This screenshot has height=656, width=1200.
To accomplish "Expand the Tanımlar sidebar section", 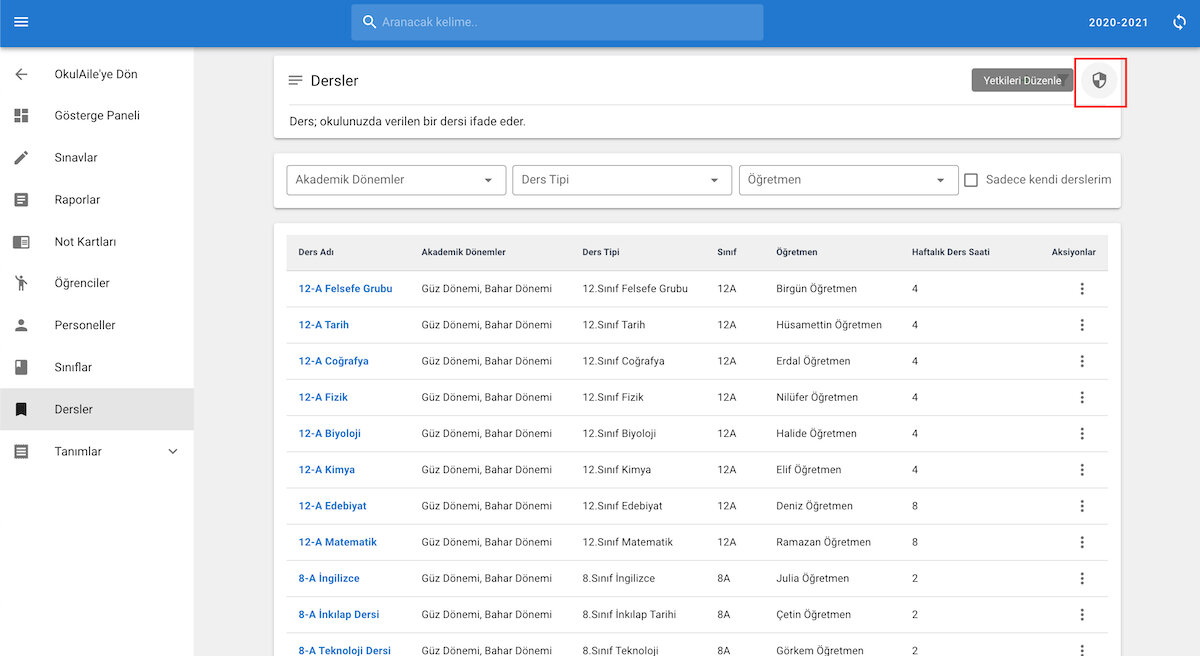I will pos(97,451).
